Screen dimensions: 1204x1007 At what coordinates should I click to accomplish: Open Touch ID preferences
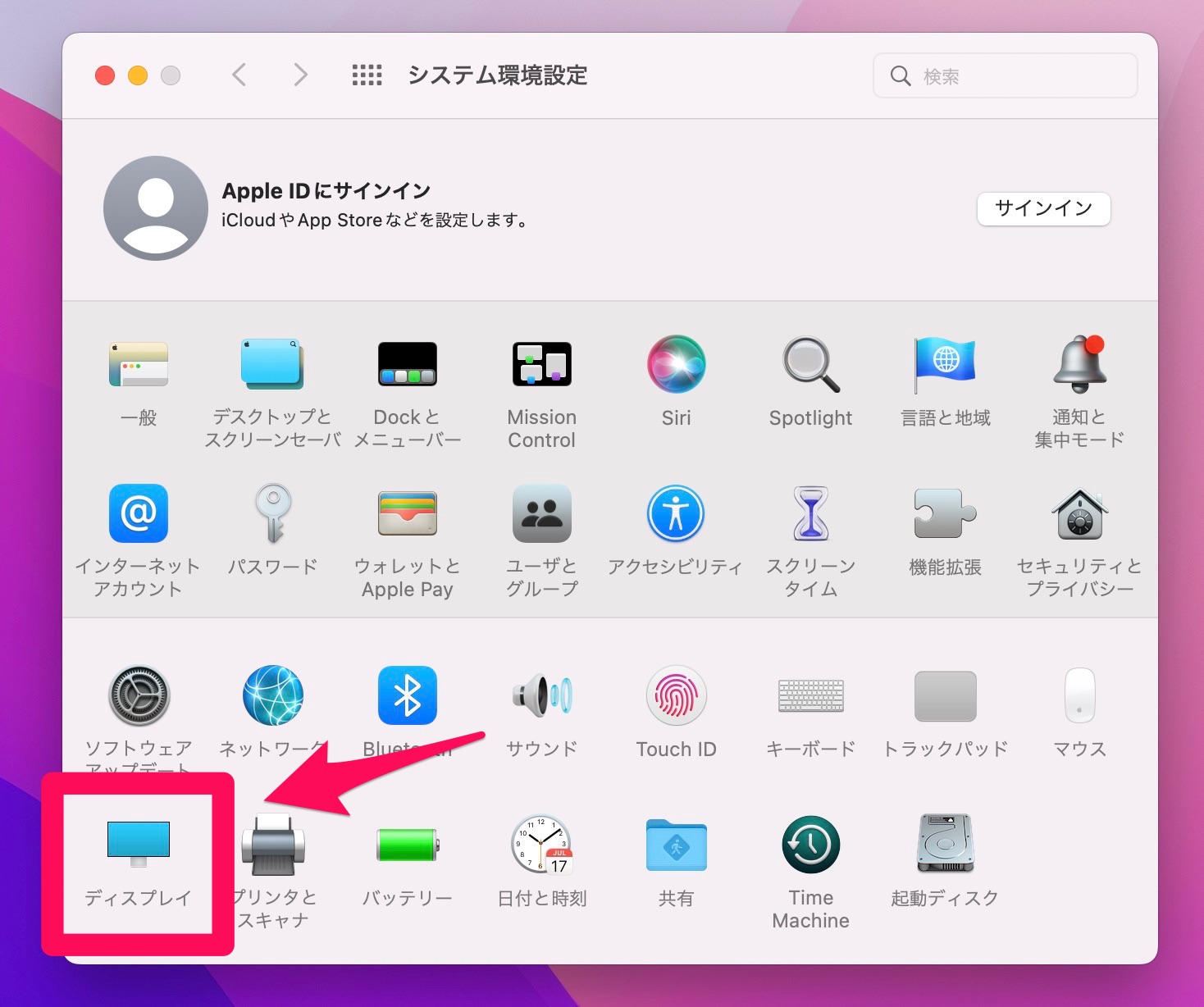coord(676,695)
